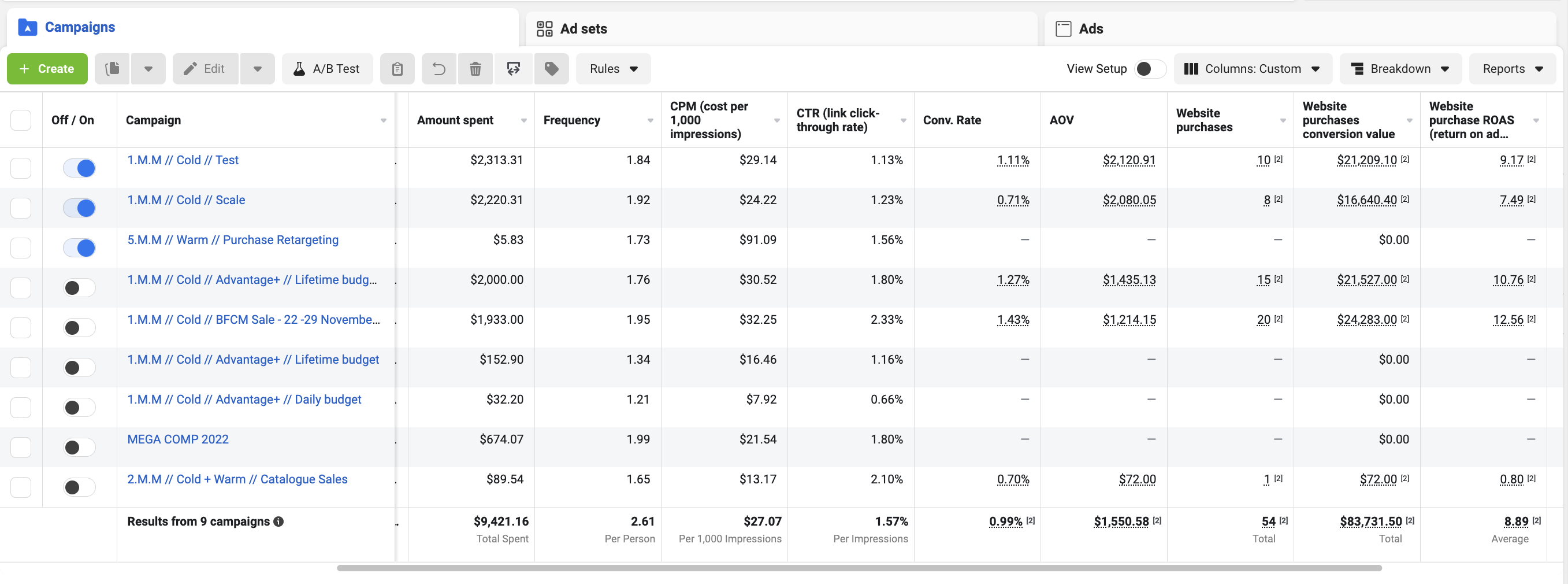Click the export/share feedback icon
1568x584 pixels.
pyautogui.click(x=513, y=69)
